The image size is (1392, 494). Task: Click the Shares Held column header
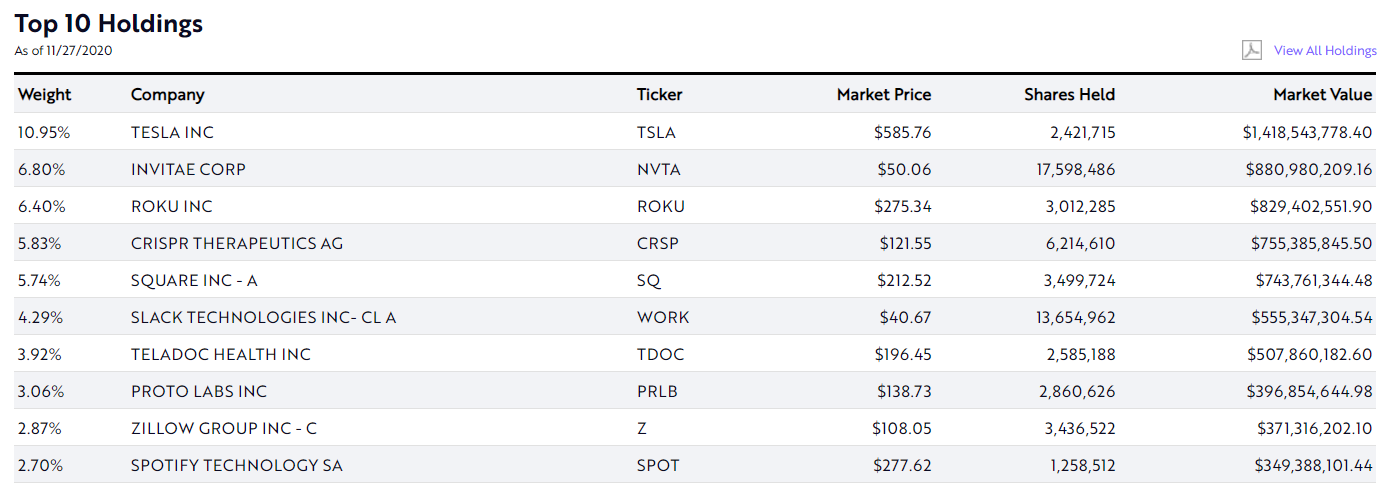[x=1069, y=95]
